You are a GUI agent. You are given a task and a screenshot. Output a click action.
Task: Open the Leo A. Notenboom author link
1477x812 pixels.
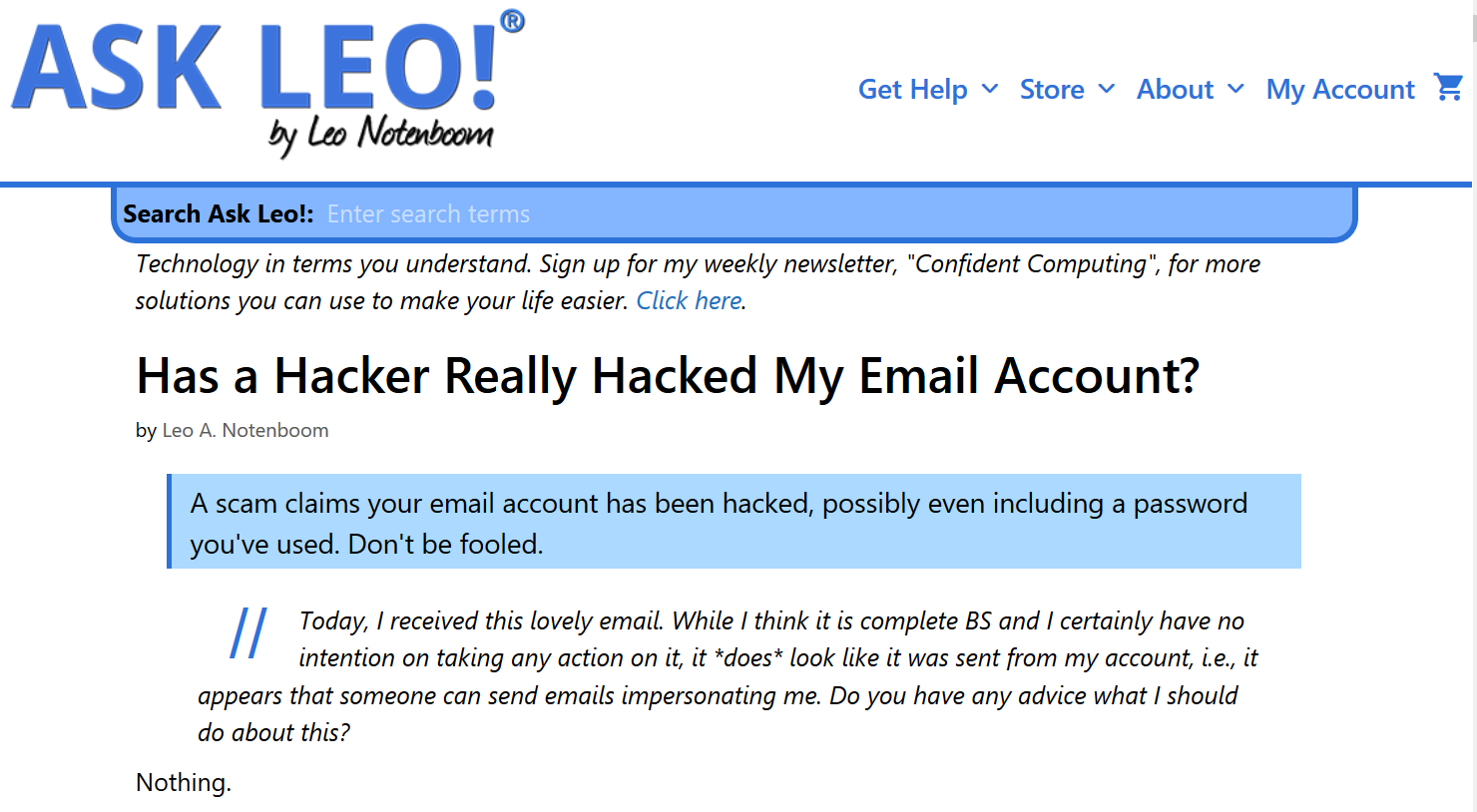click(x=246, y=430)
